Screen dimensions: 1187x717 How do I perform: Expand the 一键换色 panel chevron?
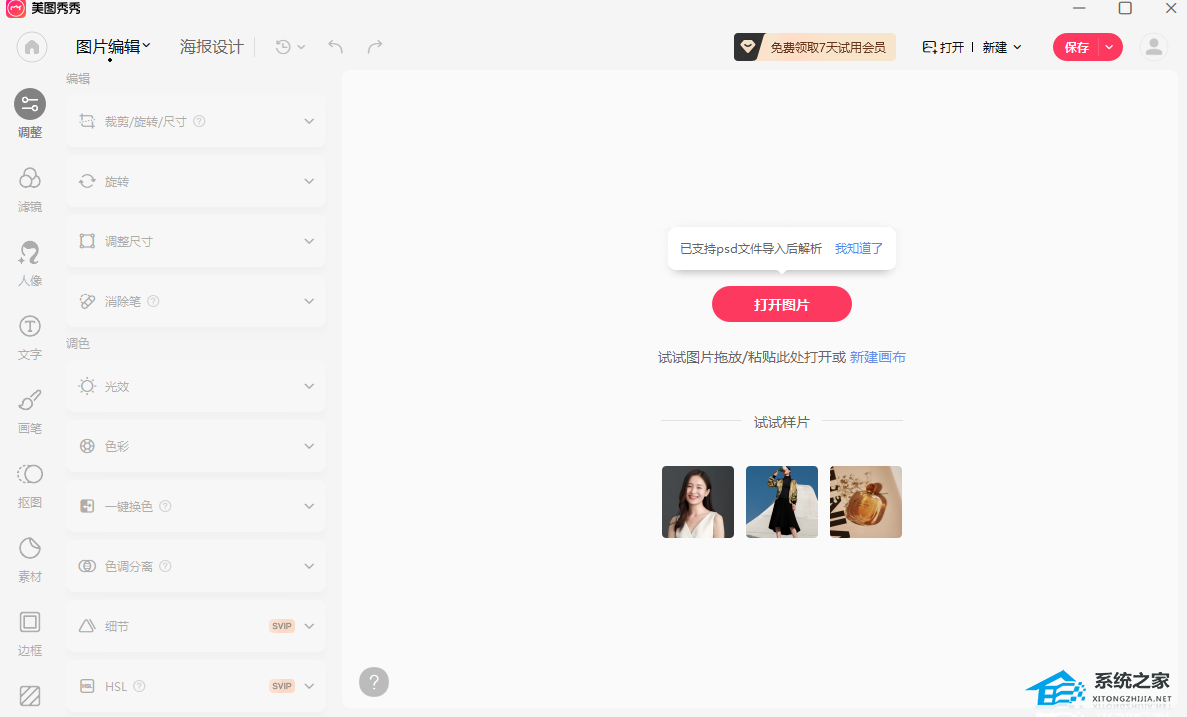(309, 506)
